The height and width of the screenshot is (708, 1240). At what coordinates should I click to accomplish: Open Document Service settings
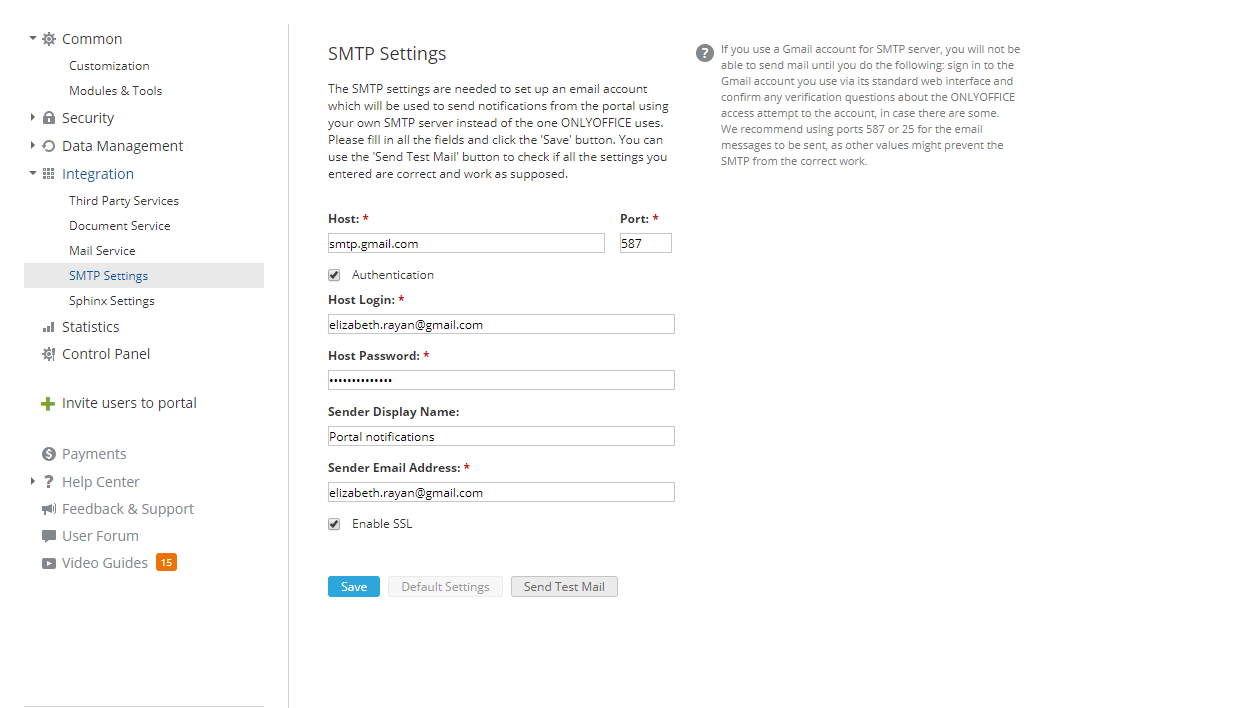coord(120,226)
